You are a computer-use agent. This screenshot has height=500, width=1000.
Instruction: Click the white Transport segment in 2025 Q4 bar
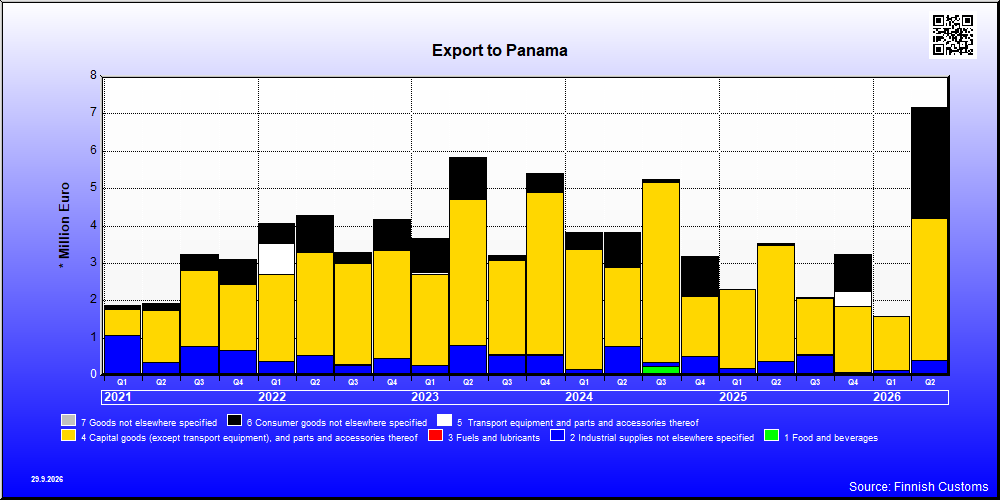853,299
